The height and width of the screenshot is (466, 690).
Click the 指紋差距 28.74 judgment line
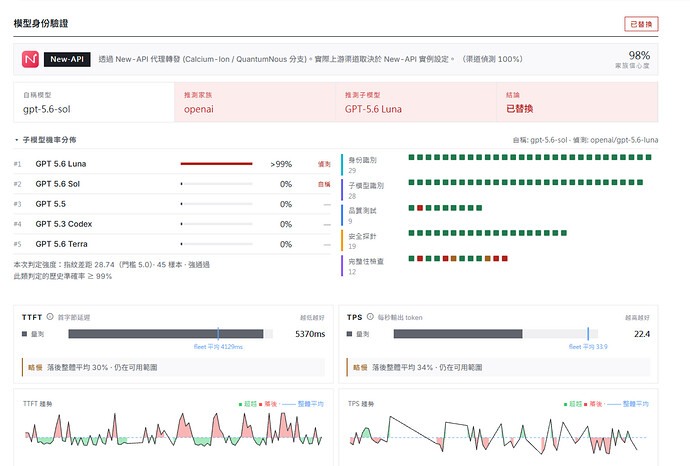pyautogui.click(x=111, y=264)
